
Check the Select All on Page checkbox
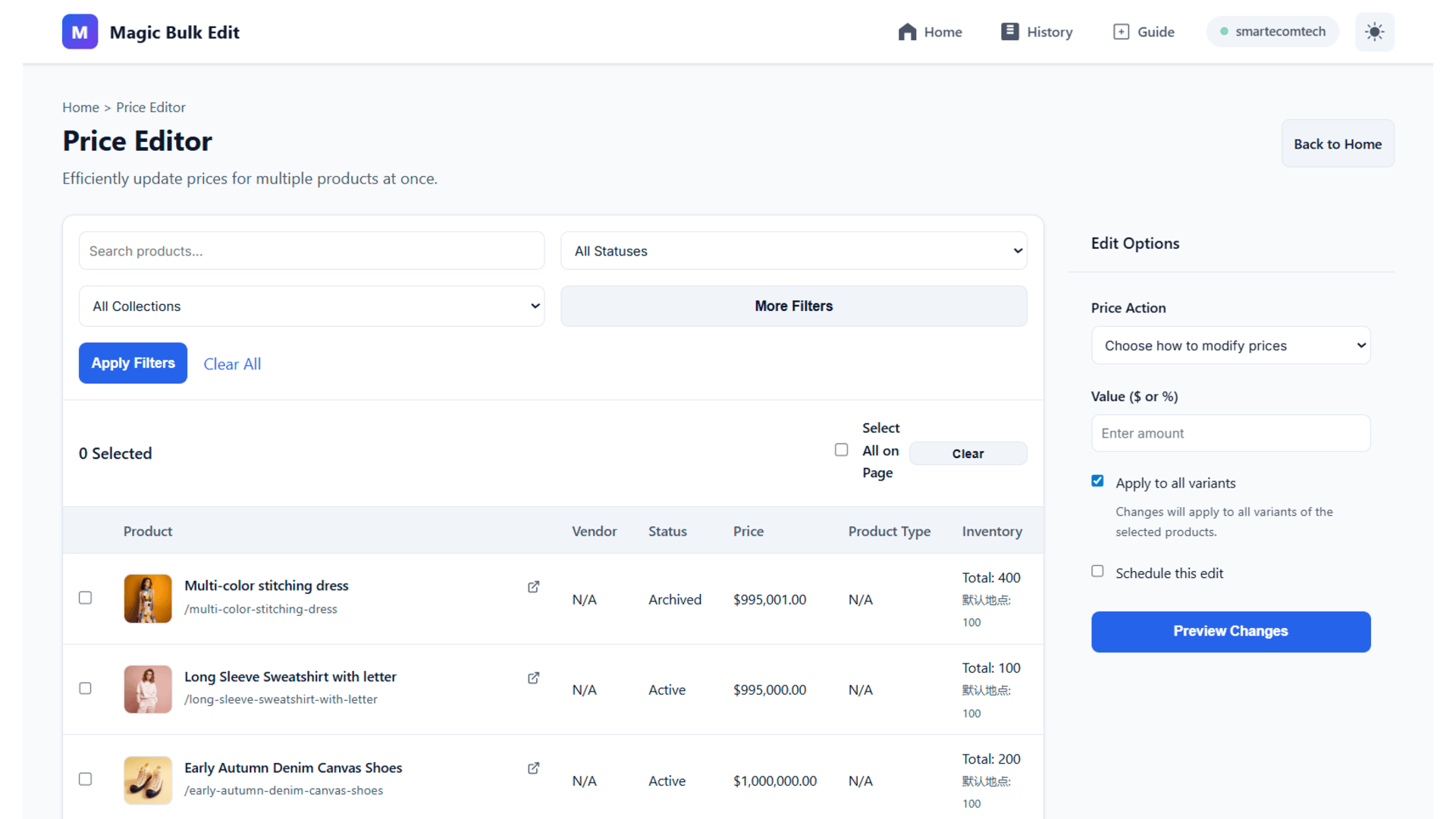(841, 450)
